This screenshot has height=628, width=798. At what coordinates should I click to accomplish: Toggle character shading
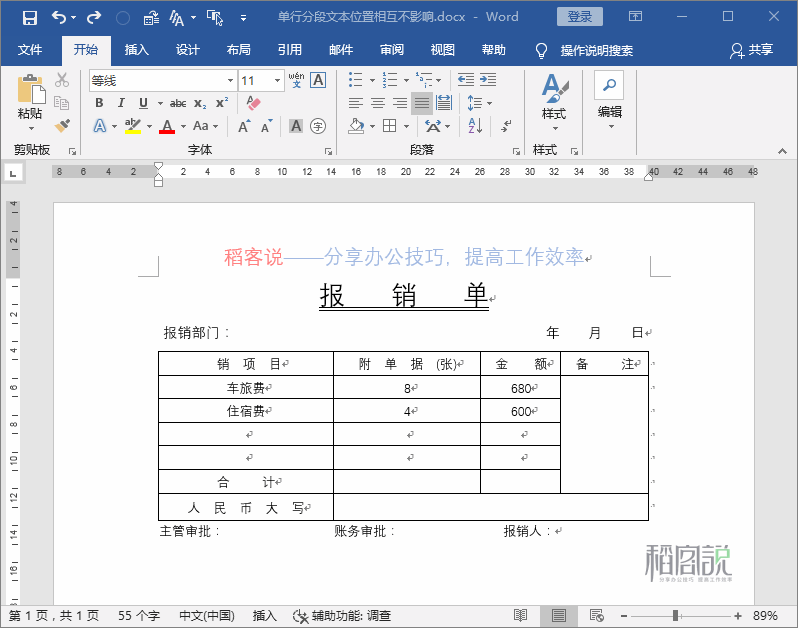pyautogui.click(x=296, y=126)
